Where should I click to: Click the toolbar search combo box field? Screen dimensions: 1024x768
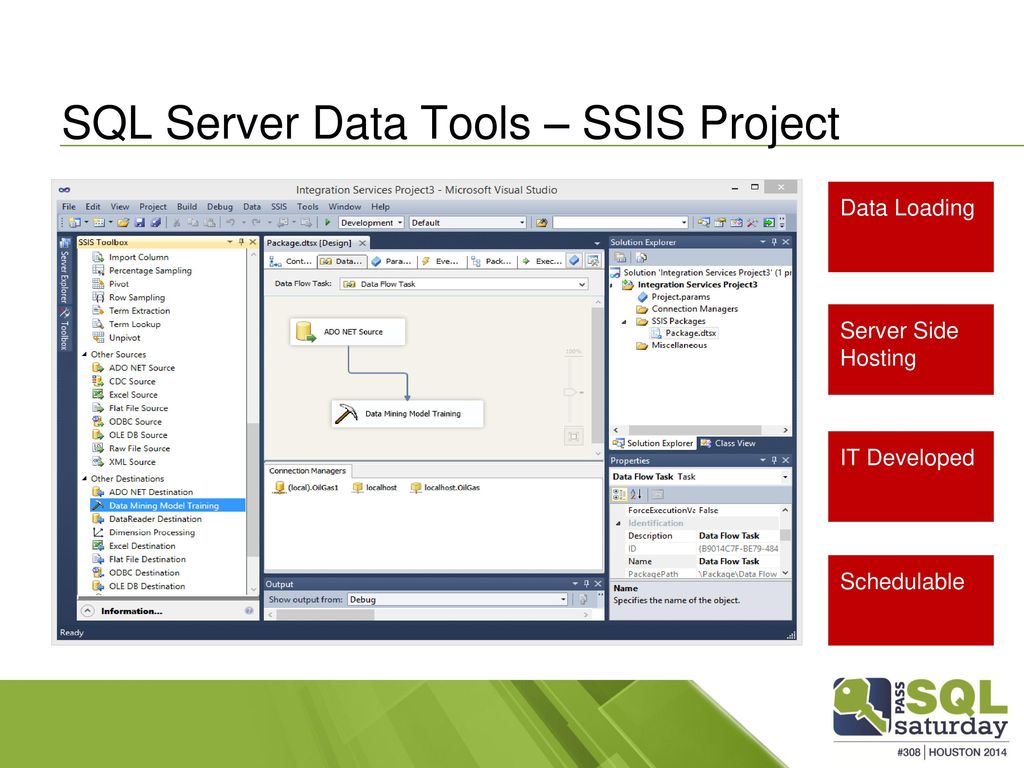click(620, 223)
